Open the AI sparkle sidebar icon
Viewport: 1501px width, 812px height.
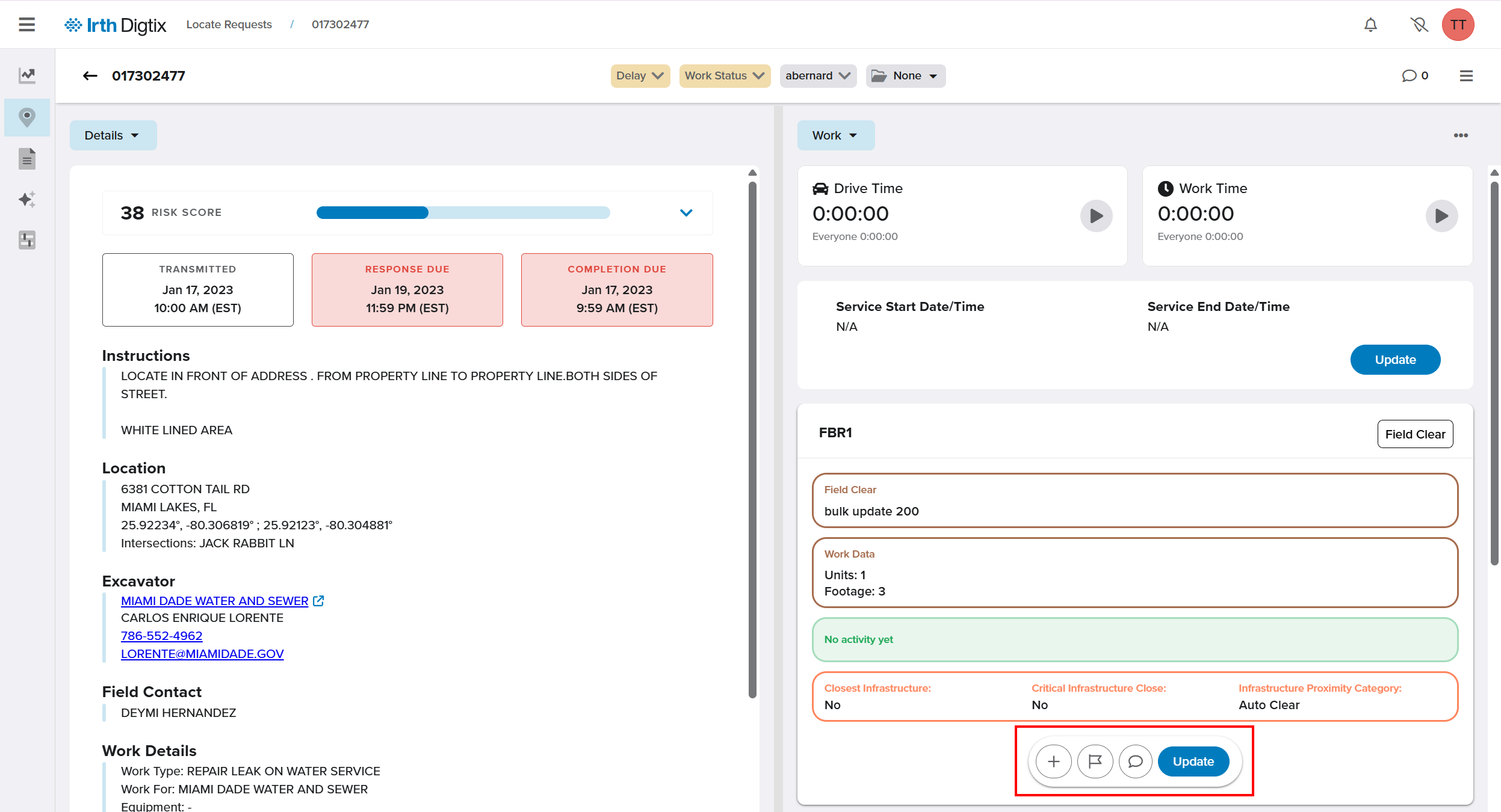pos(27,199)
